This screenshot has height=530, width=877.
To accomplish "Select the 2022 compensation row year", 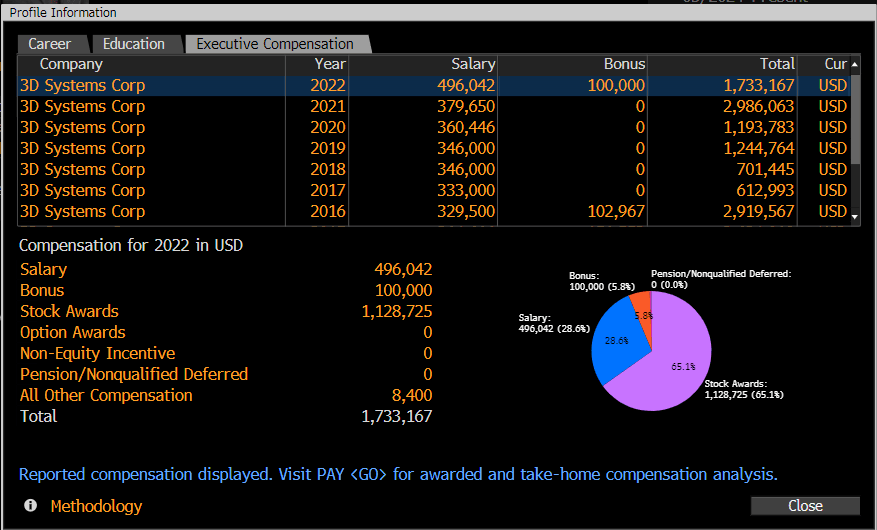I will click(x=328, y=86).
